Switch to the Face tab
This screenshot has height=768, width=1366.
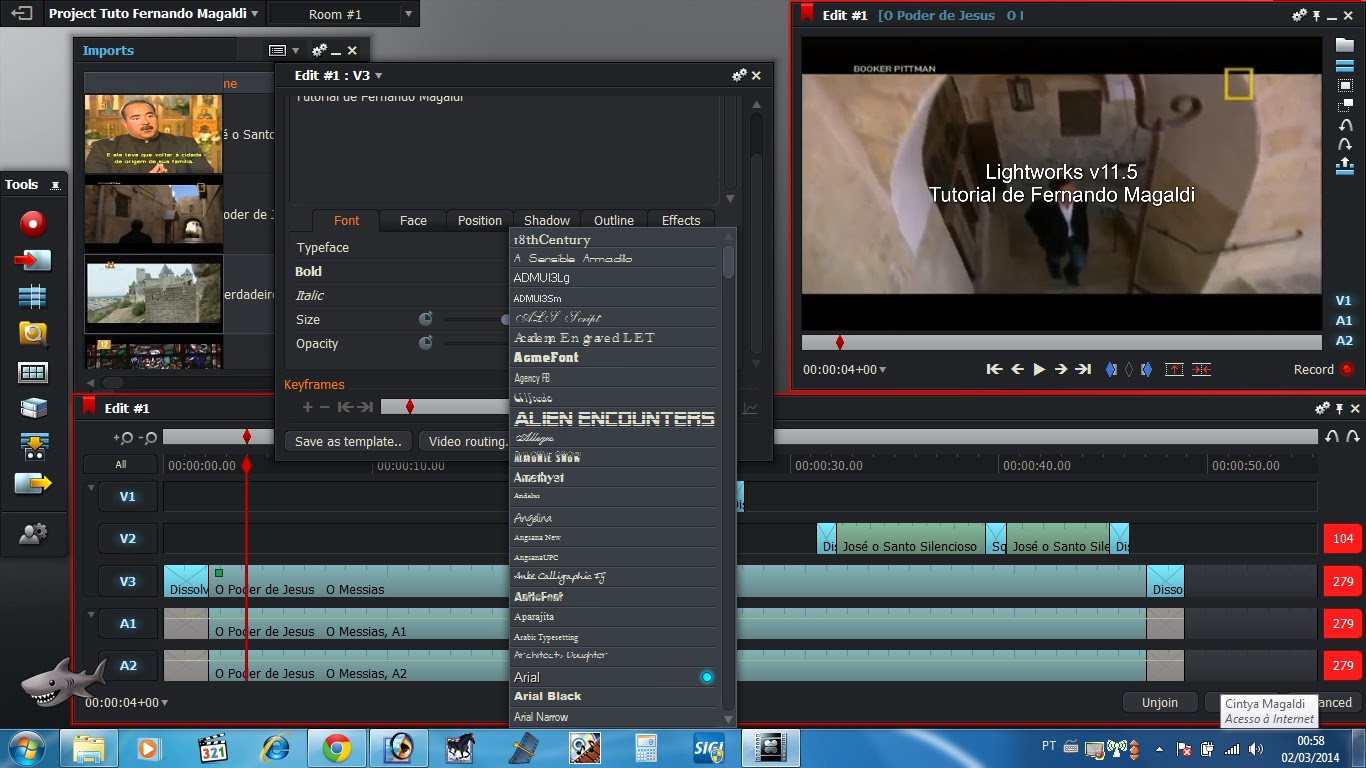point(413,220)
